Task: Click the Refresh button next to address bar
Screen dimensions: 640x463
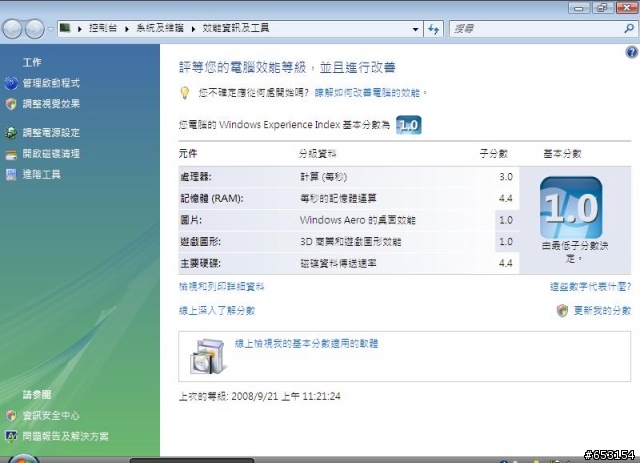Action: tap(433, 29)
